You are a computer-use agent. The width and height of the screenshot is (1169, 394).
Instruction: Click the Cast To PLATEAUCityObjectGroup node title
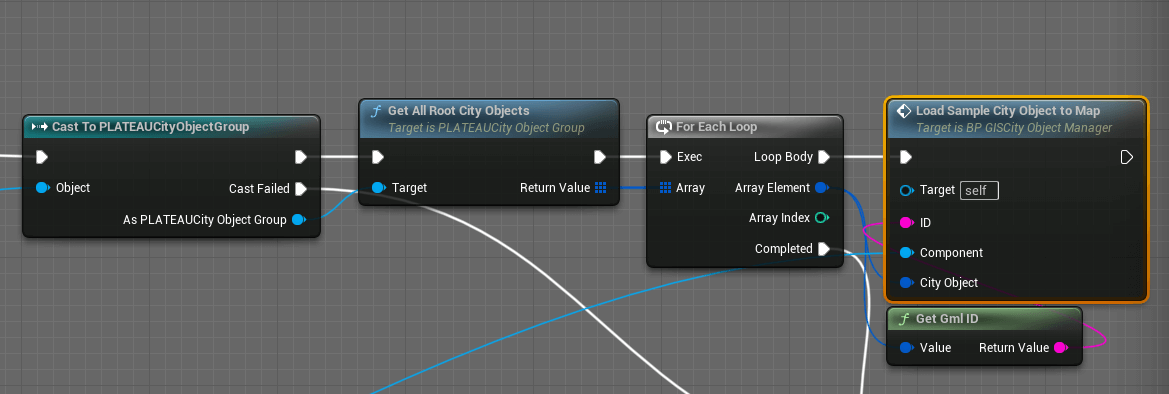click(150, 127)
